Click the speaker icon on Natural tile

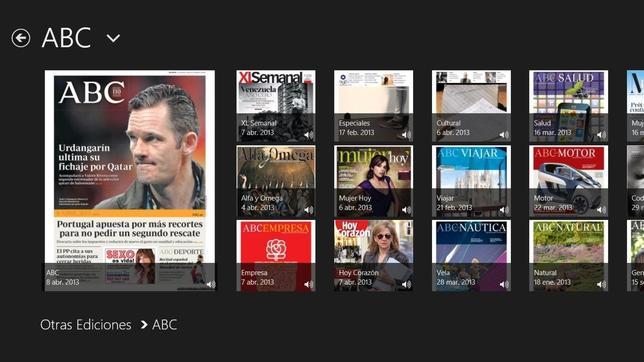[x=601, y=284]
